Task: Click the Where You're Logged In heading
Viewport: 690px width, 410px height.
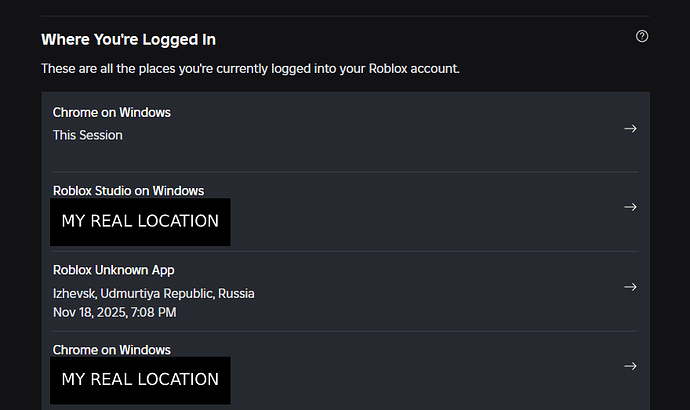Action: point(128,40)
